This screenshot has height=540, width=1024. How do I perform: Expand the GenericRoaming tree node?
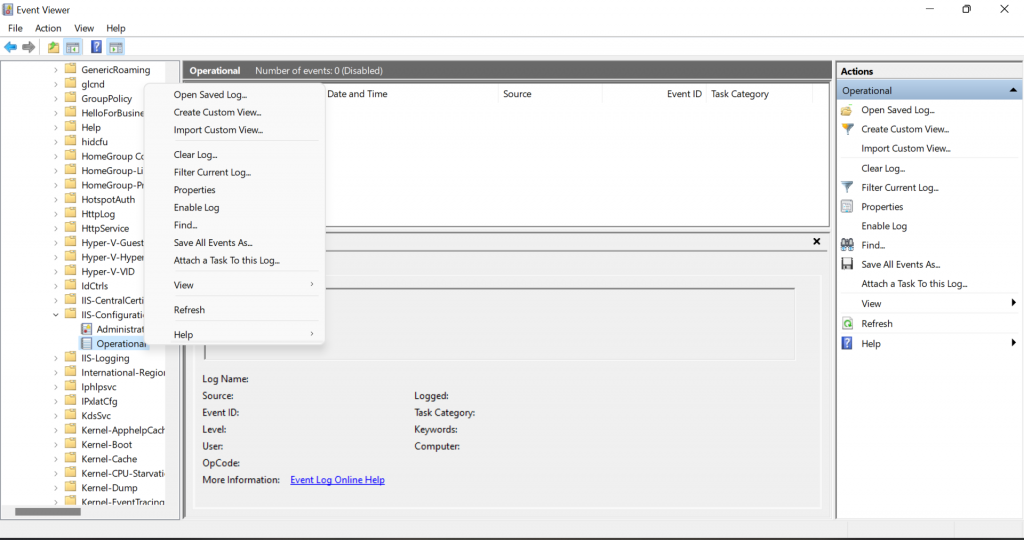coord(56,69)
